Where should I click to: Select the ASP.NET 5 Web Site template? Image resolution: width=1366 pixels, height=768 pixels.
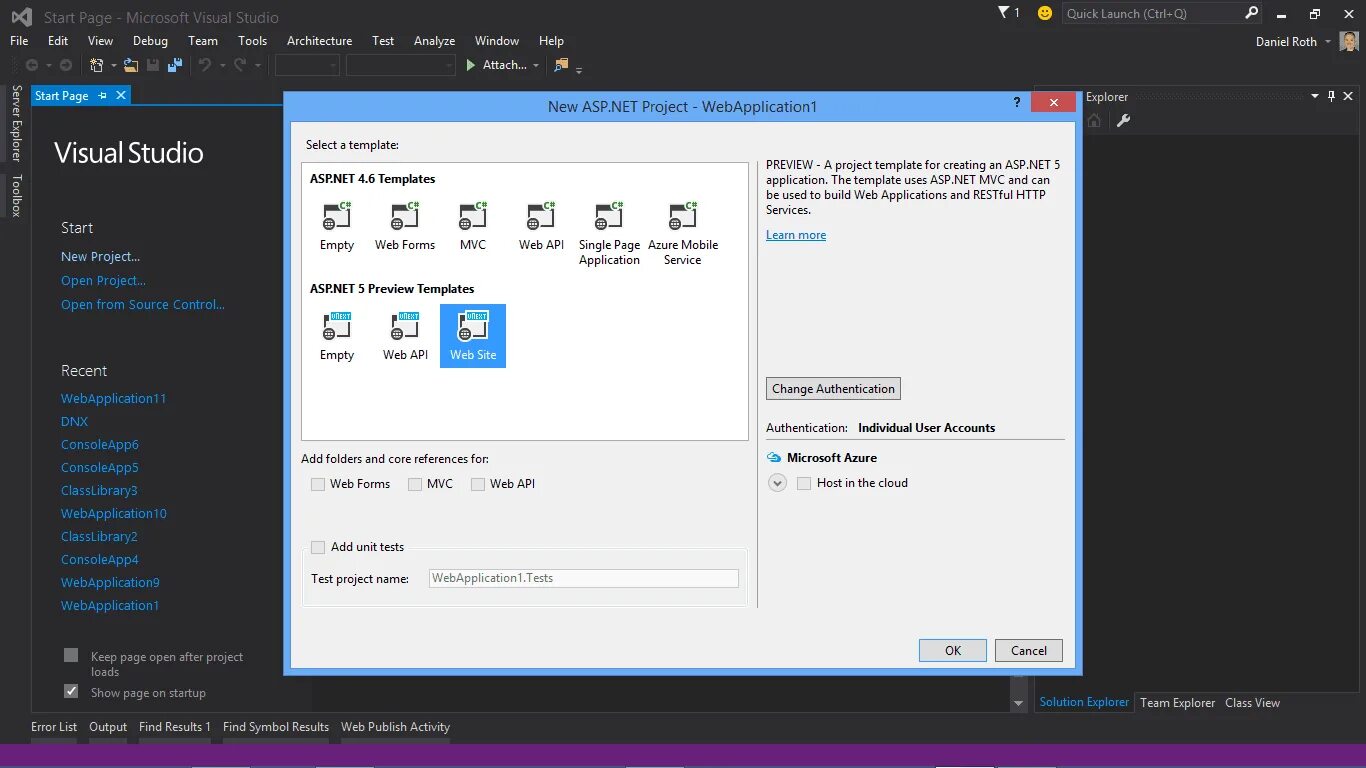[473, 336]
